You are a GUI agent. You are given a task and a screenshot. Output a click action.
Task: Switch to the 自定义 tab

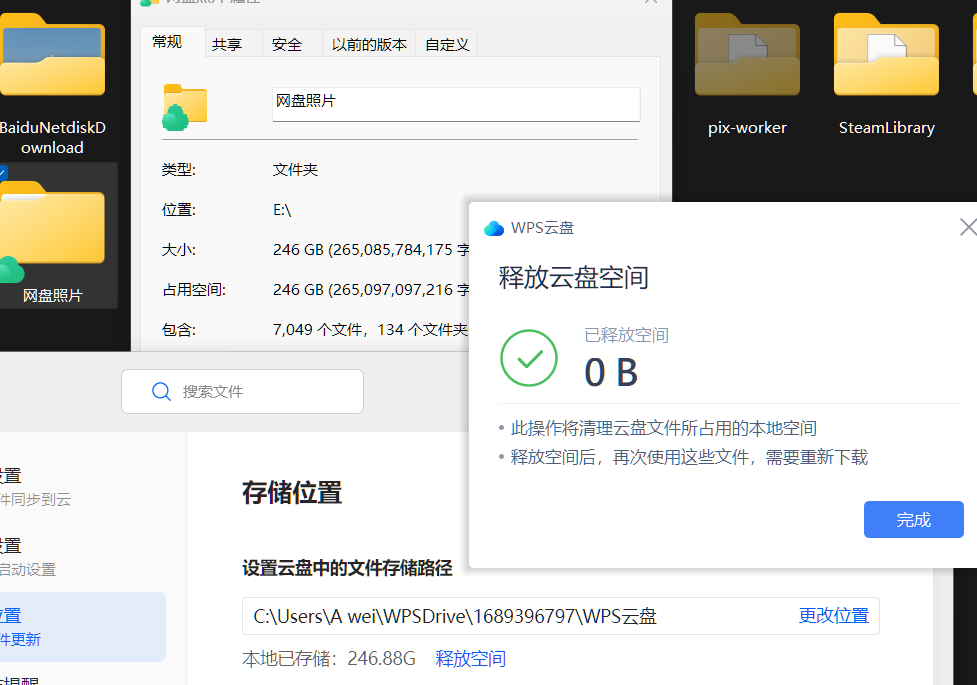(447, 44)
